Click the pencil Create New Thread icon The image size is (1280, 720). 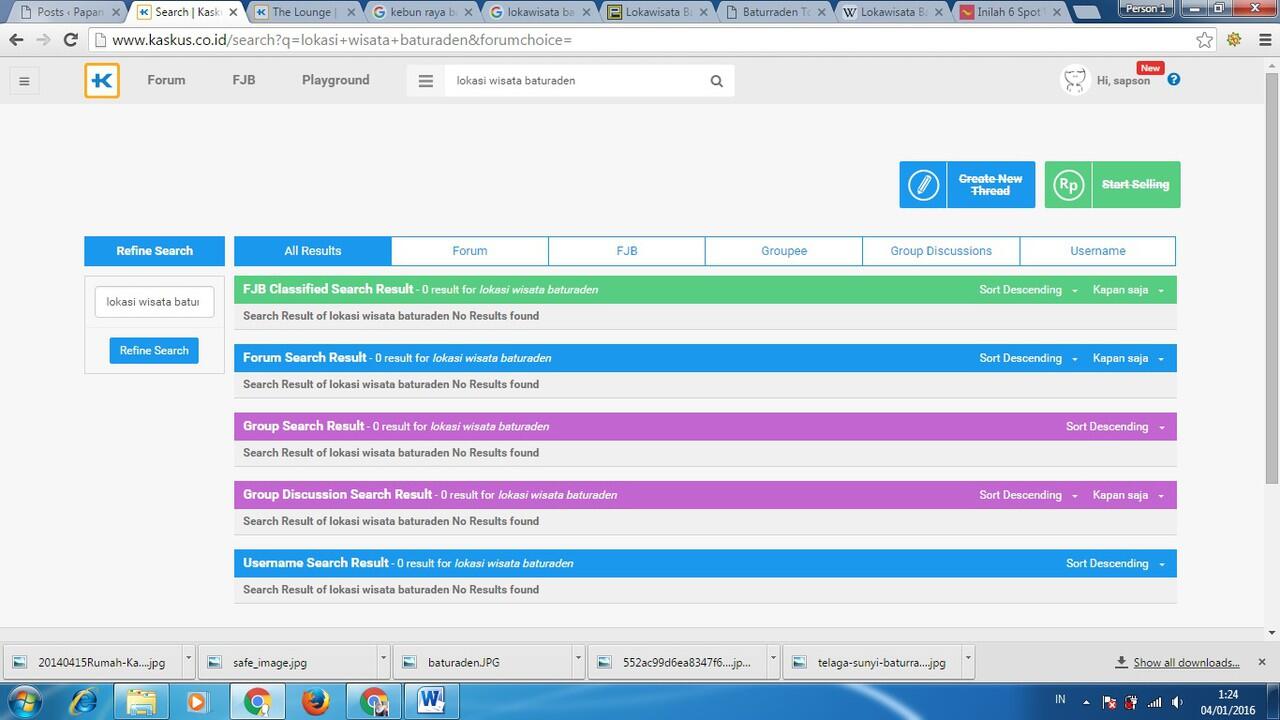coord(923,185)
